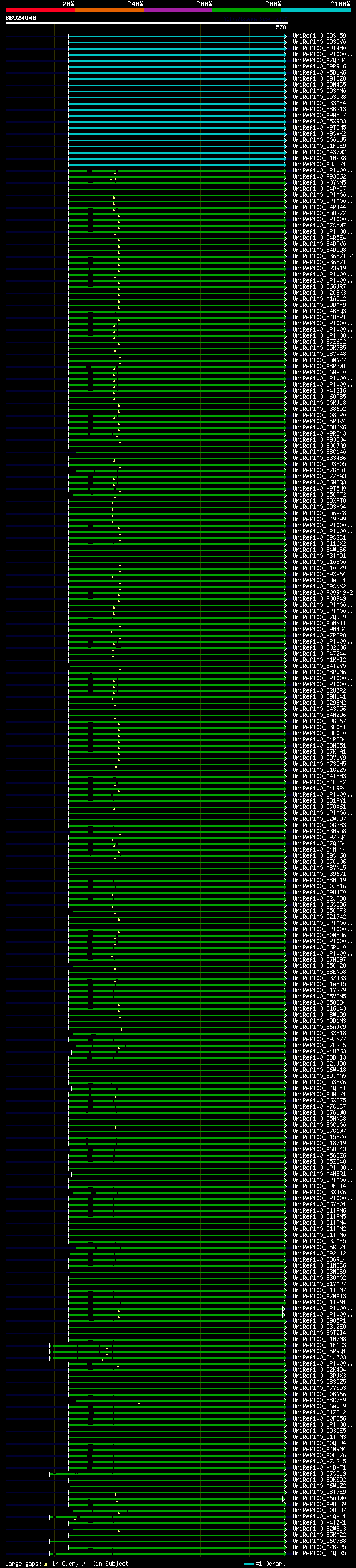Select the UniRef100_Q4RJ44 label

click(319, 207)
